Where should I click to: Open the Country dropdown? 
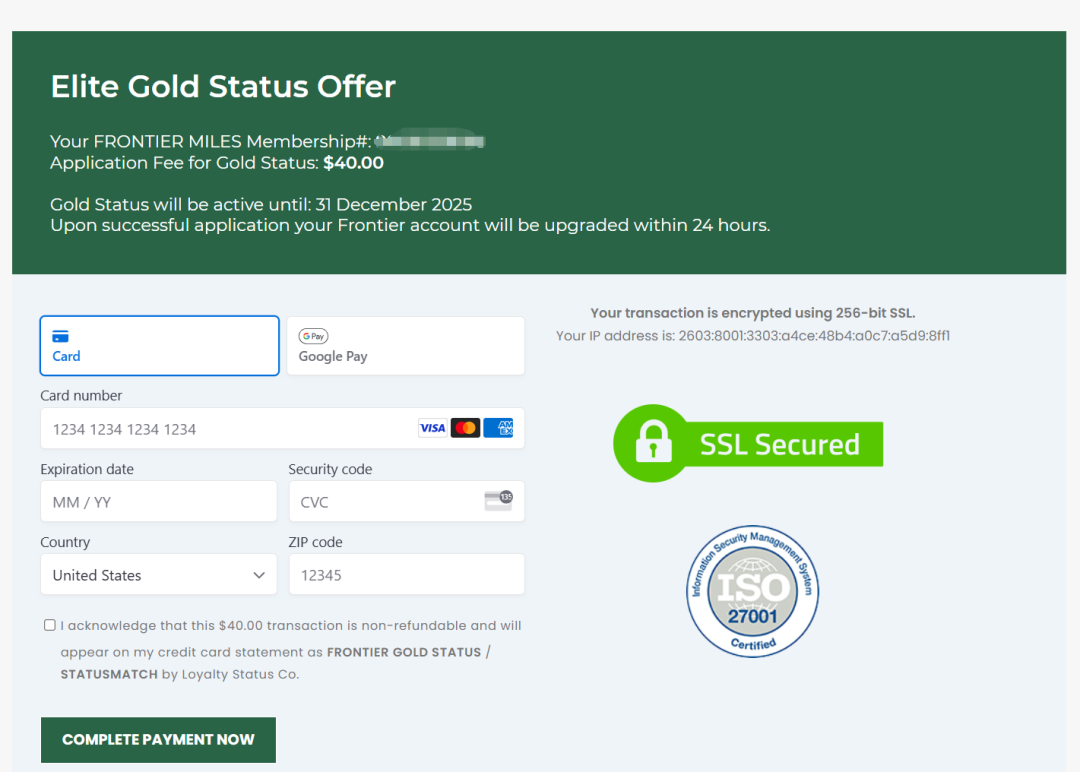158,575
